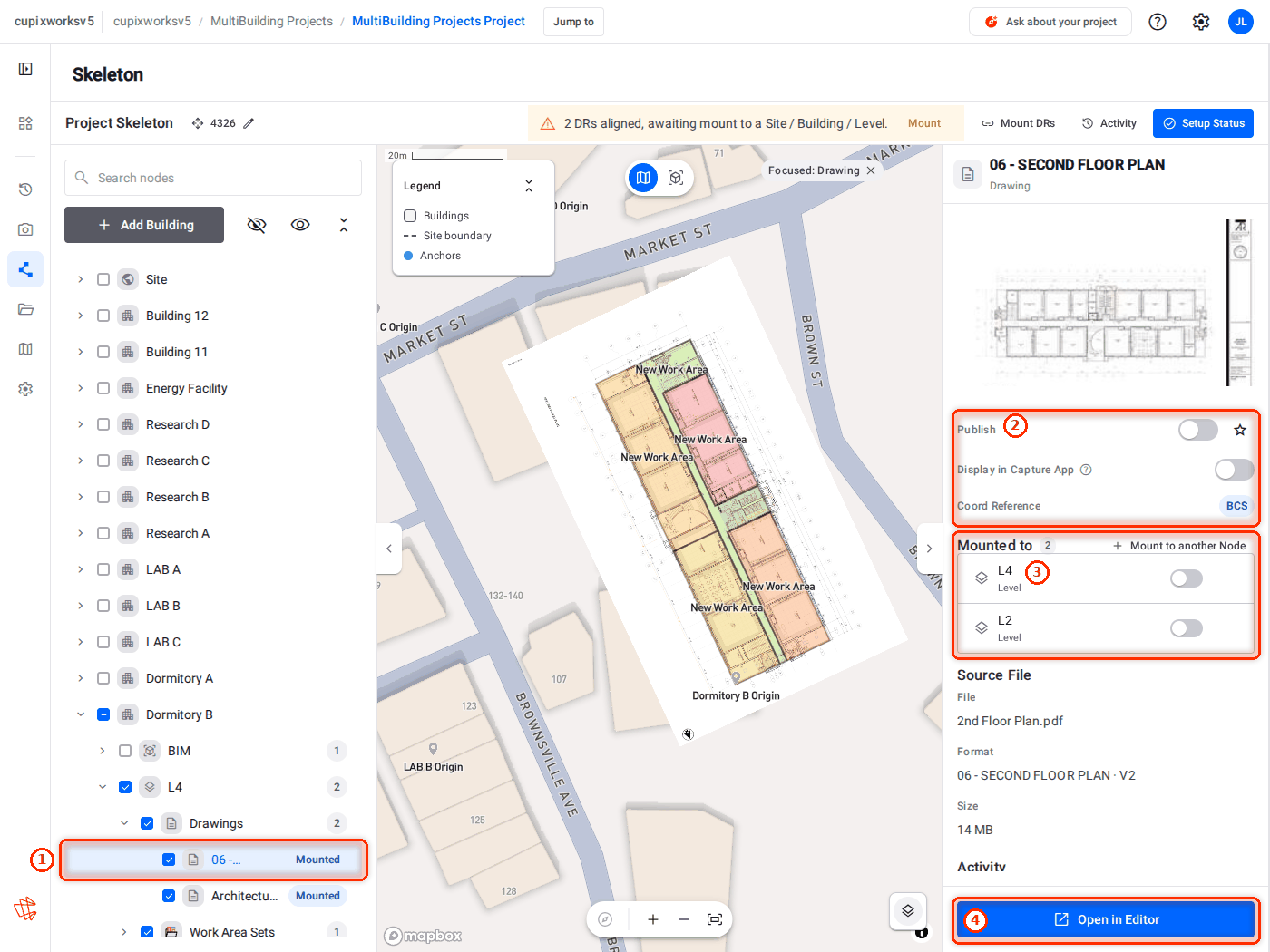Click in the Search nodes field

(x=213, y=178)
